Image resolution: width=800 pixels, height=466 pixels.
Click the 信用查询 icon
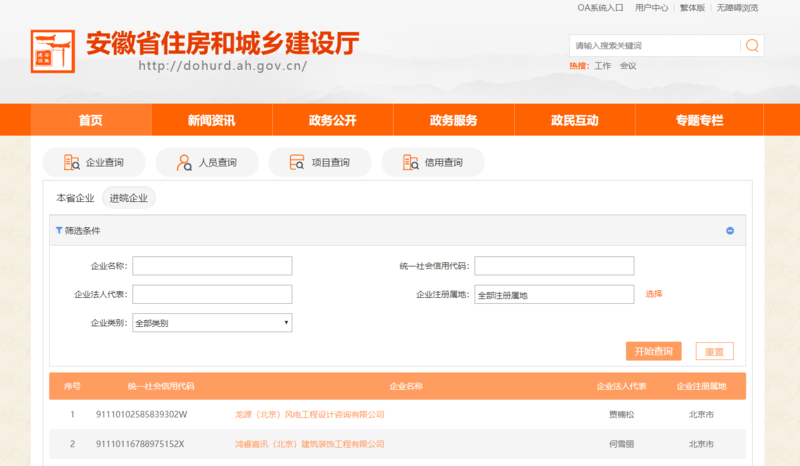[x=410, y=162]
